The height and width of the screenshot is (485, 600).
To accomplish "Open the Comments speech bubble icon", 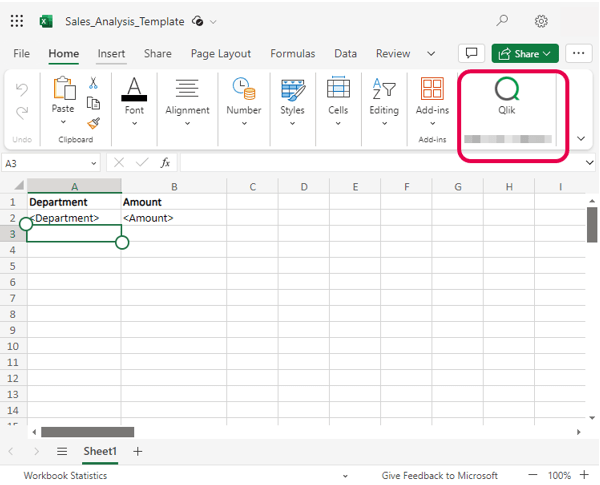I will 472,53.
